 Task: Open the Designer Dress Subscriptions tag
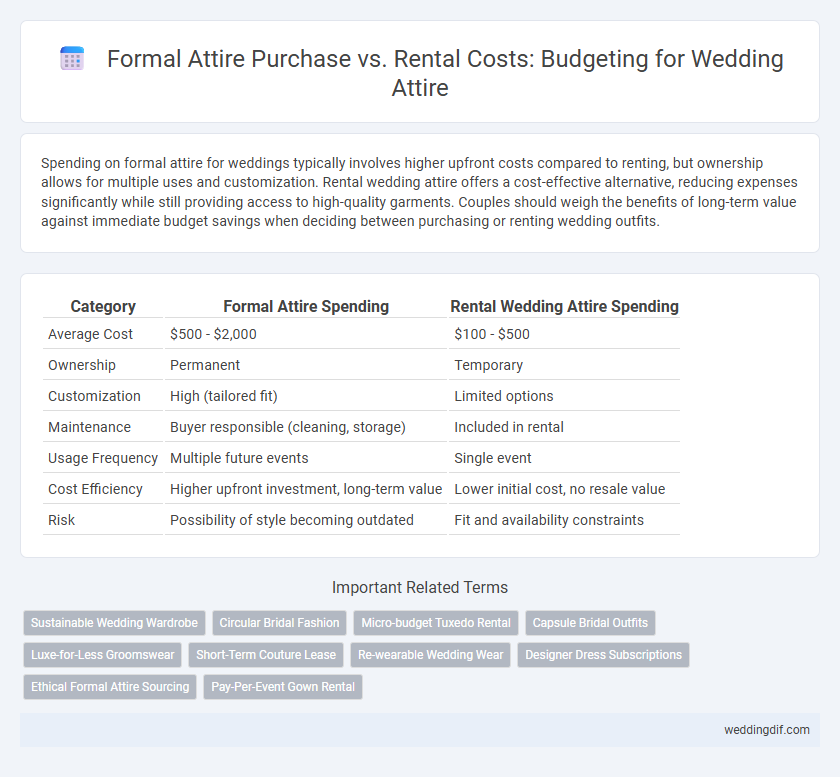tap(603, 655)
